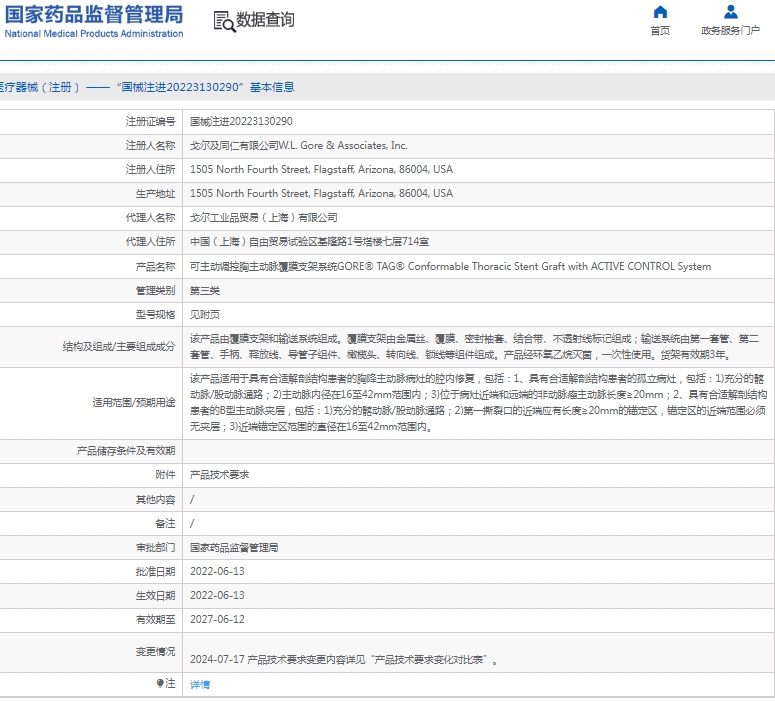Image resolution: width=775 pixels, height=701 pixels.
Task: Click the 型号规格 label
Action: pos(155,315)
